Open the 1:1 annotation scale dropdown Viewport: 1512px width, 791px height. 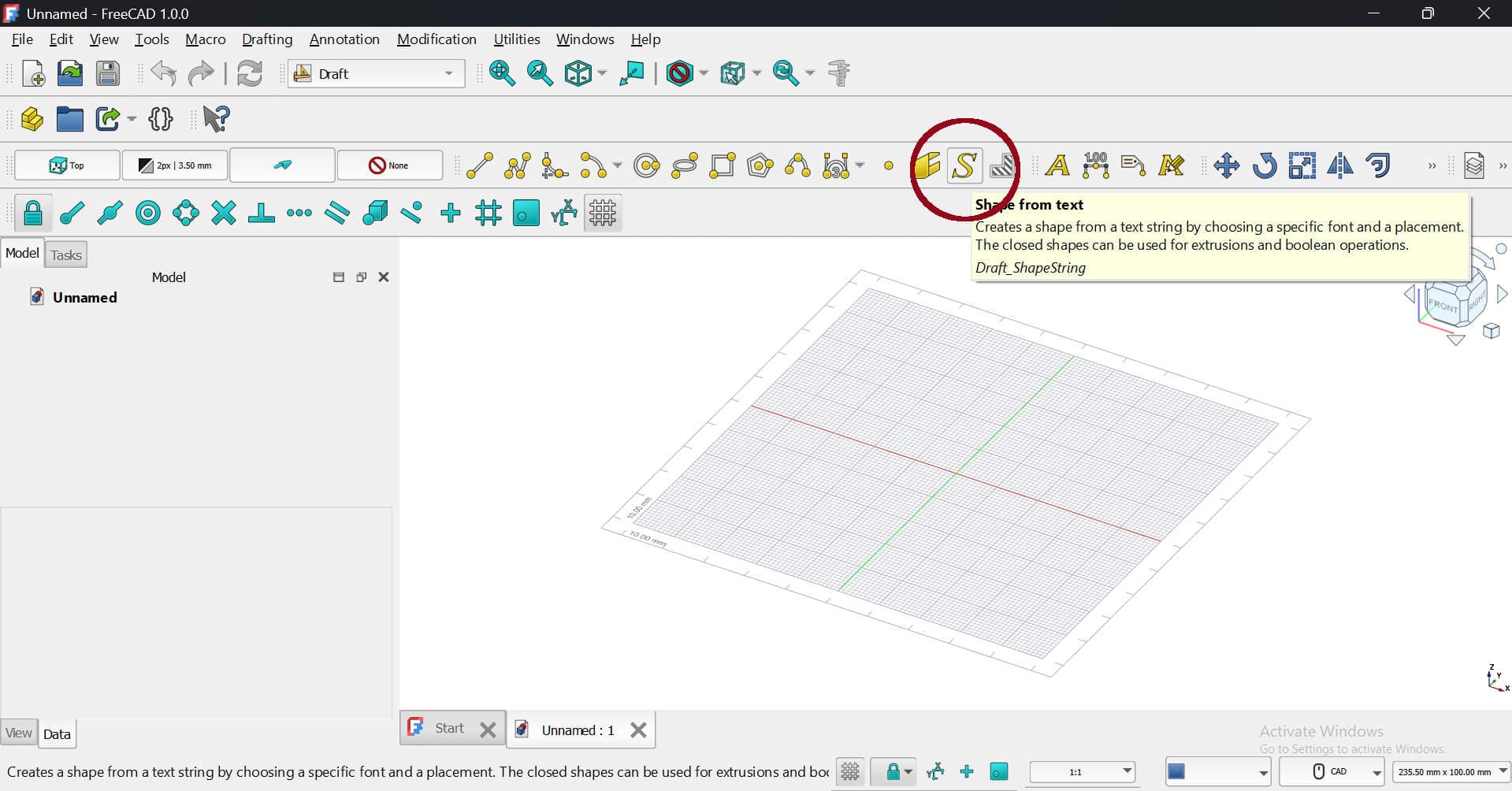pyautogui.click(x=1083, y=771)
